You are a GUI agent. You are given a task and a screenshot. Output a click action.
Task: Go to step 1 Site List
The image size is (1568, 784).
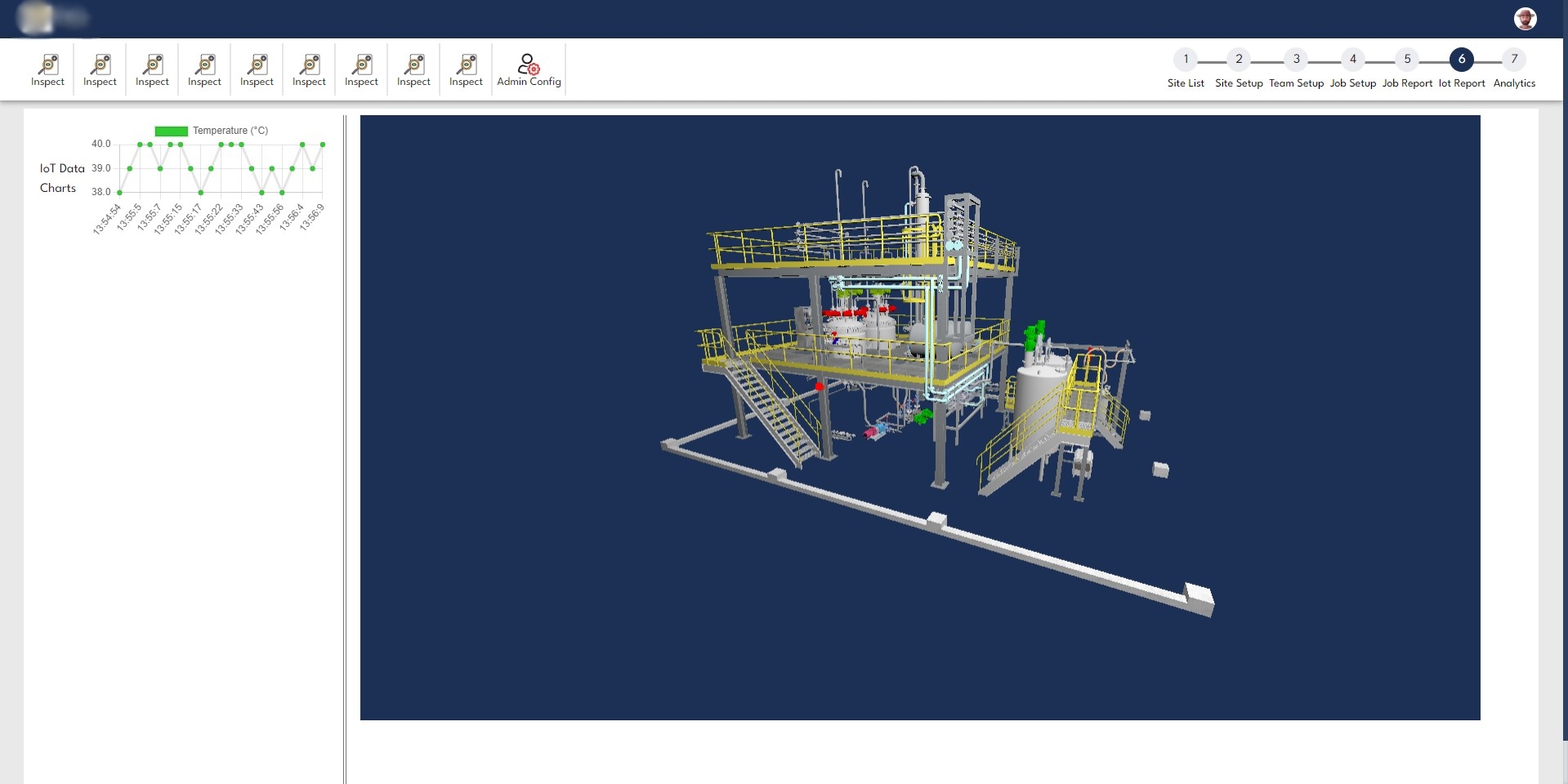[x=1186, y=69]
